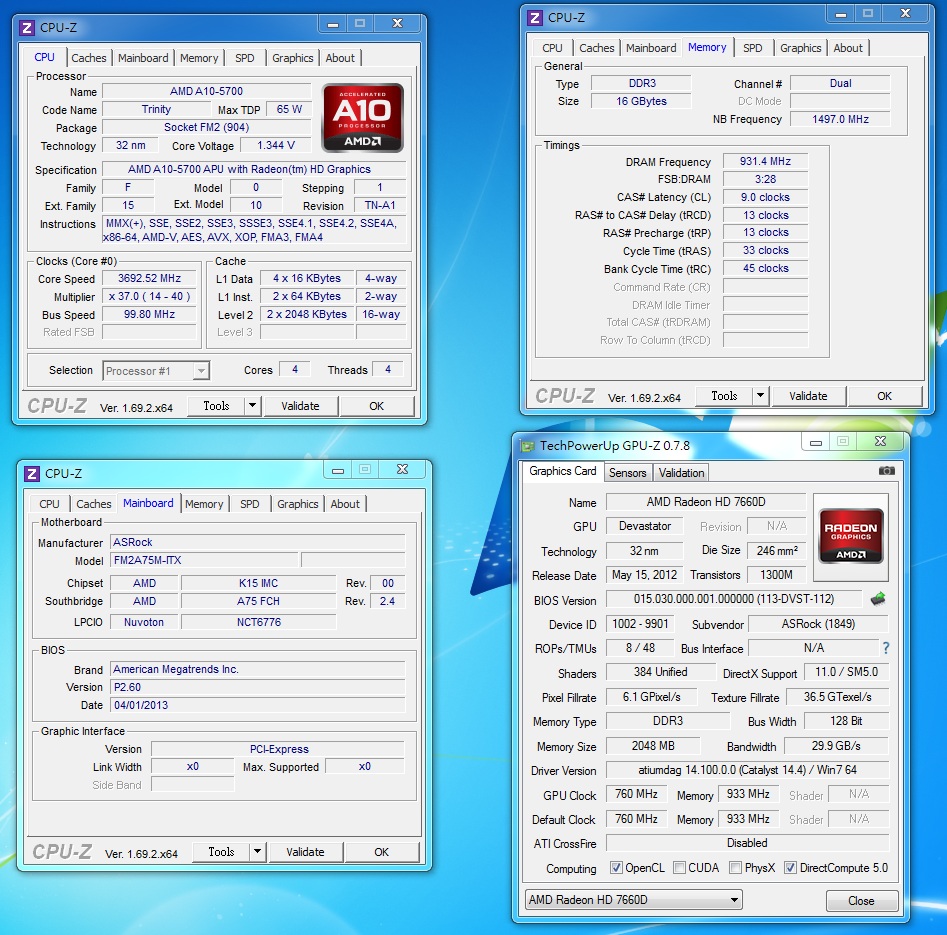Screen dimensions: 947x935
Task: Click the Tools button in the Memory-tab window
Action: [724, 396]
